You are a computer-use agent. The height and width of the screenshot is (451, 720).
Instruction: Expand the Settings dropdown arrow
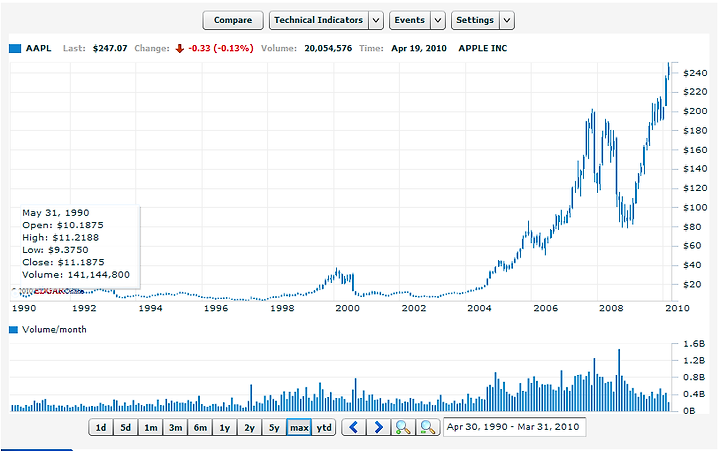click(x=507, y=20)
